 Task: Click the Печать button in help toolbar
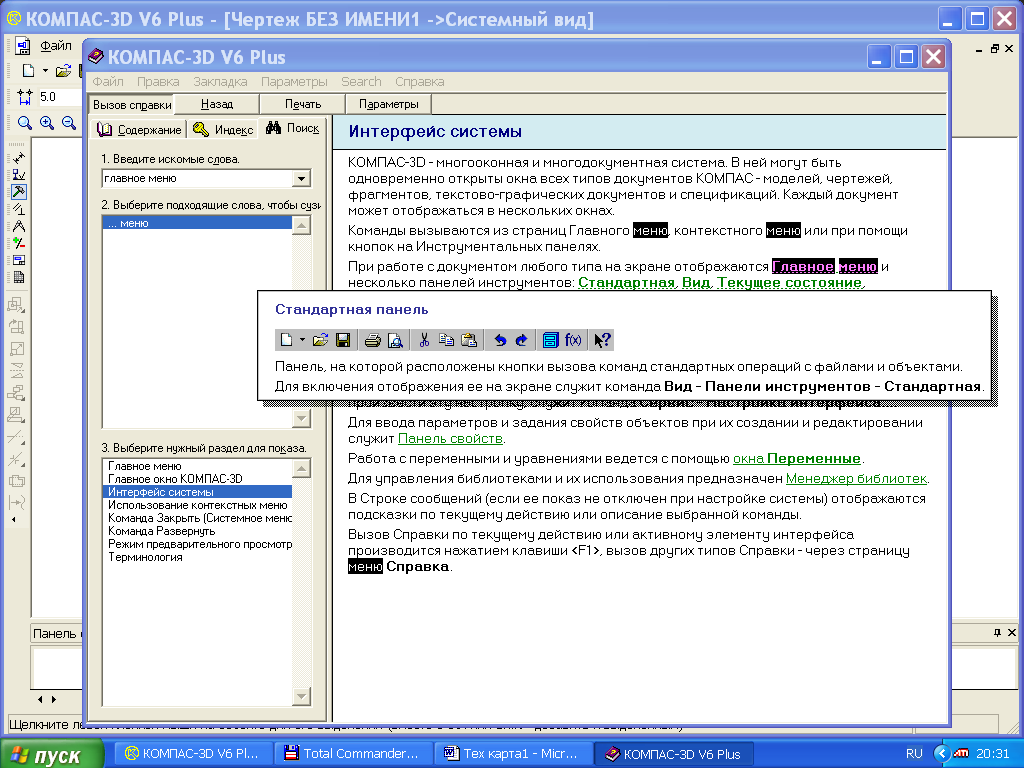303,104
